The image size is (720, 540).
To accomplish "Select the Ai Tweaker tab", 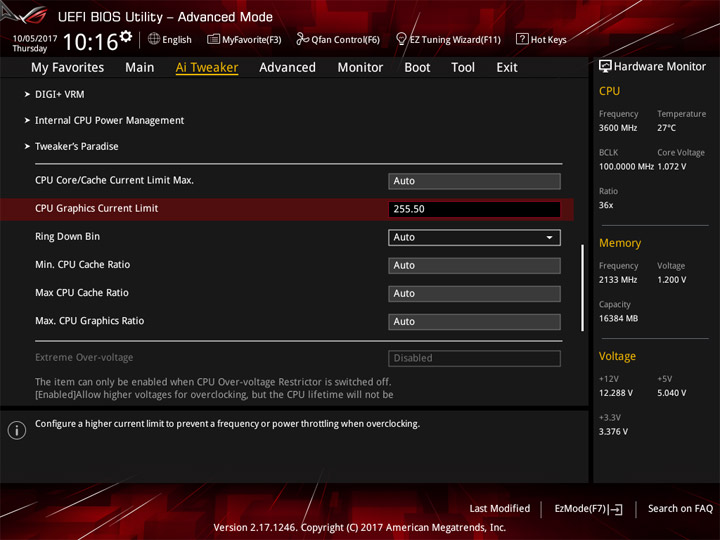I will pos(207,68).
